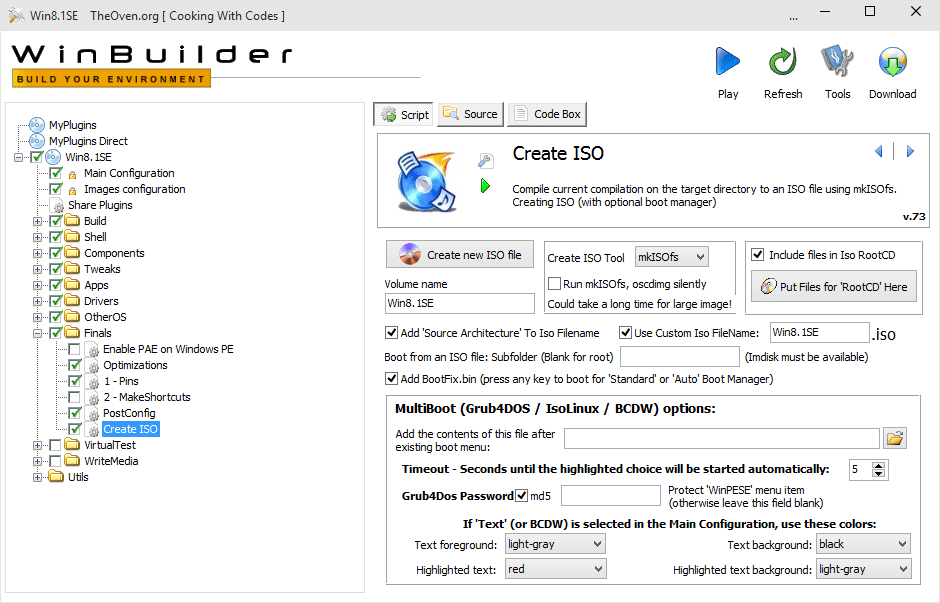Click the Play build button
Screen dimensions: 940x603
point(728,61)
